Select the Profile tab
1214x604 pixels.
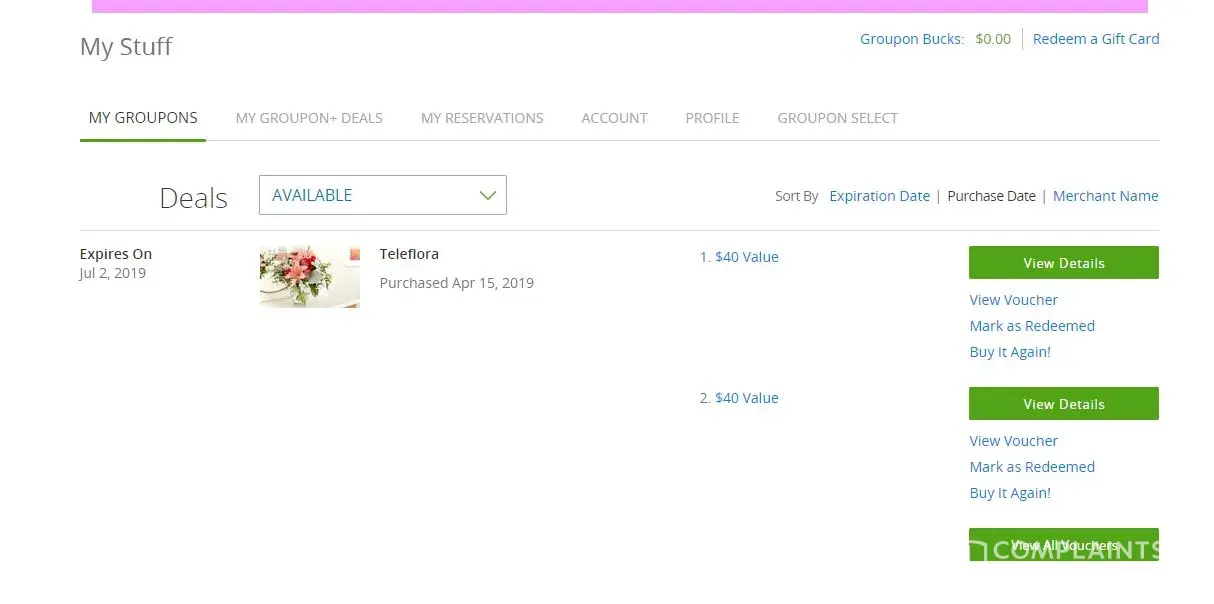click(x=712, y=118)
